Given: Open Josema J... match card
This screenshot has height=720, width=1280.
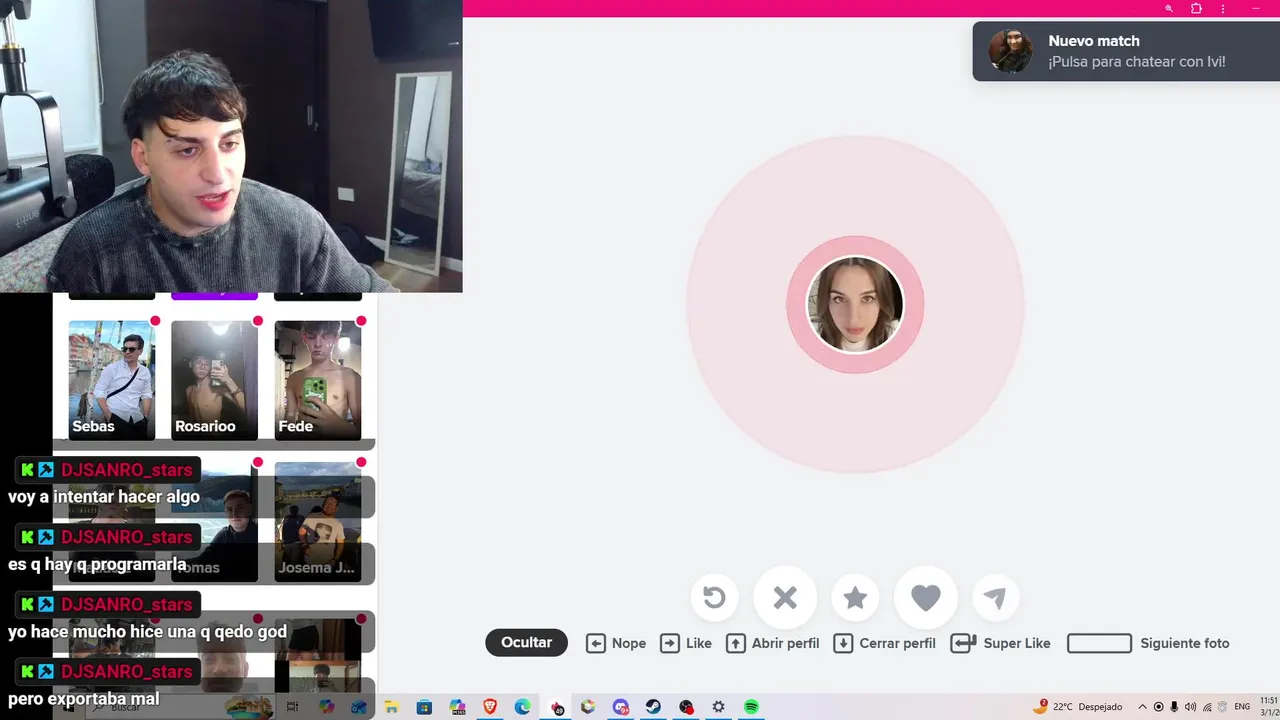Looking at the screenshot, I should (317, 522).
